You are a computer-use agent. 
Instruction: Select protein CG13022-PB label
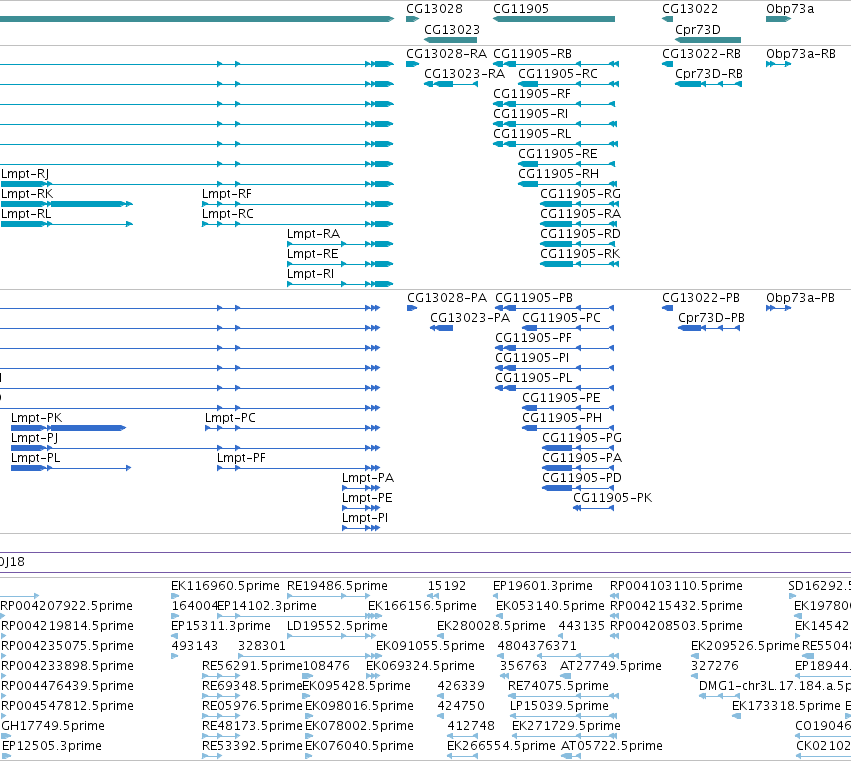click(x=701, y=298)
